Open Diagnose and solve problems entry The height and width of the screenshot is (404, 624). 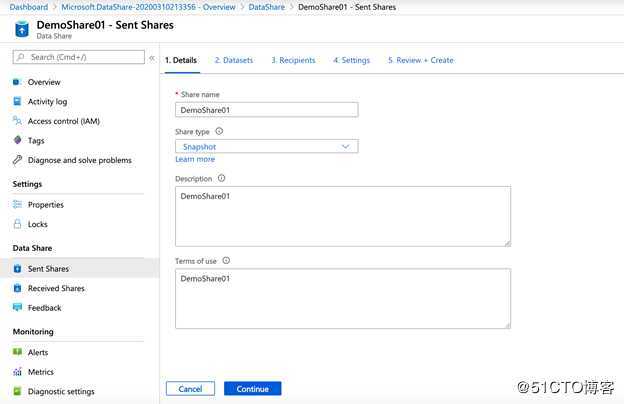[80, 160]
